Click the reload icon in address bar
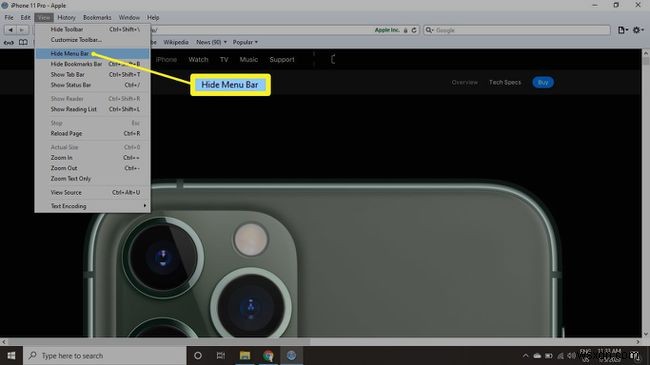This screenshot has height=365, width=650. coord(414,30)
